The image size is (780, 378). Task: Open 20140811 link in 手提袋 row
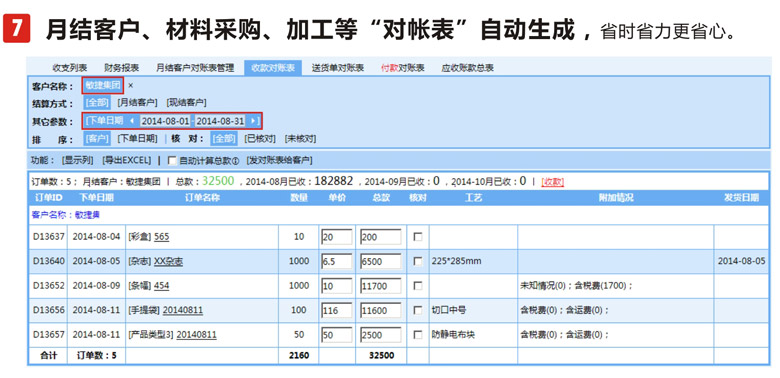[x=183, y=310]
